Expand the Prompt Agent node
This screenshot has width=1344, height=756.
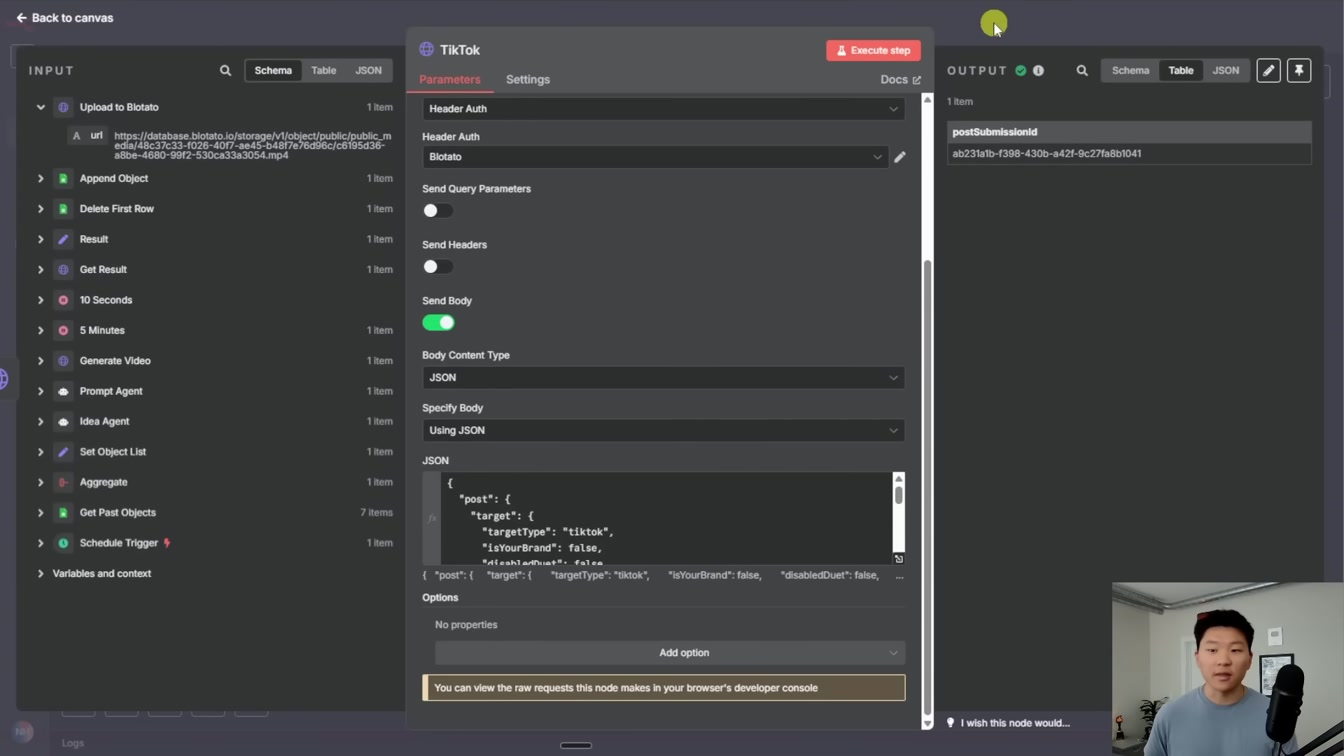point(41,392)
